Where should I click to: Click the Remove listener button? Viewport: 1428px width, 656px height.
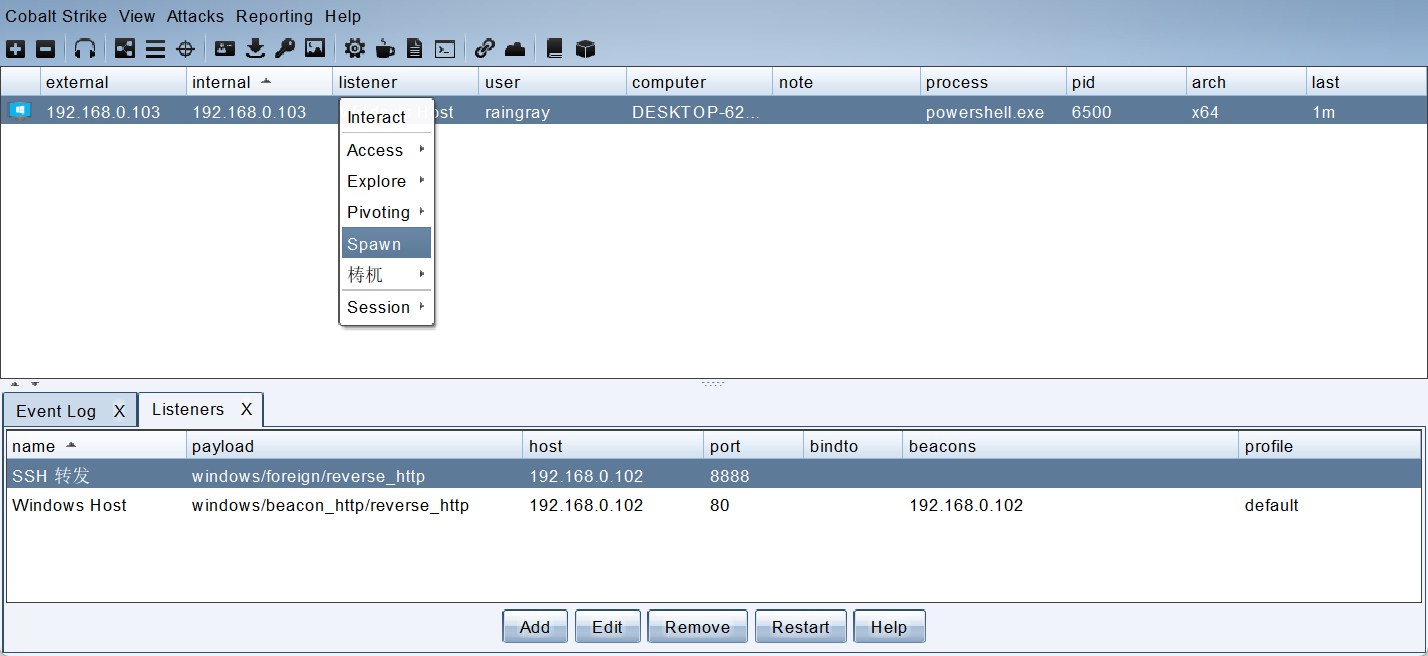(x=697, y=627)
